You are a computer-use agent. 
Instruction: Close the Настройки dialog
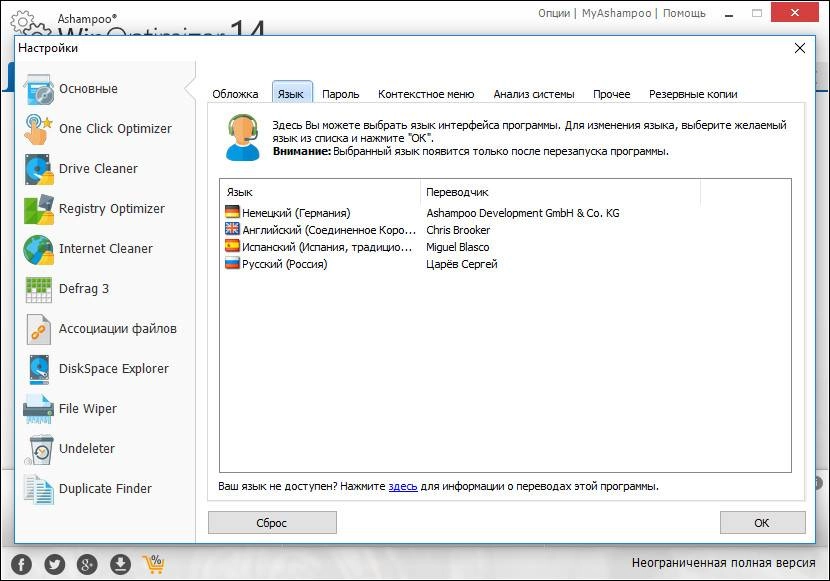tap(800, 48)
